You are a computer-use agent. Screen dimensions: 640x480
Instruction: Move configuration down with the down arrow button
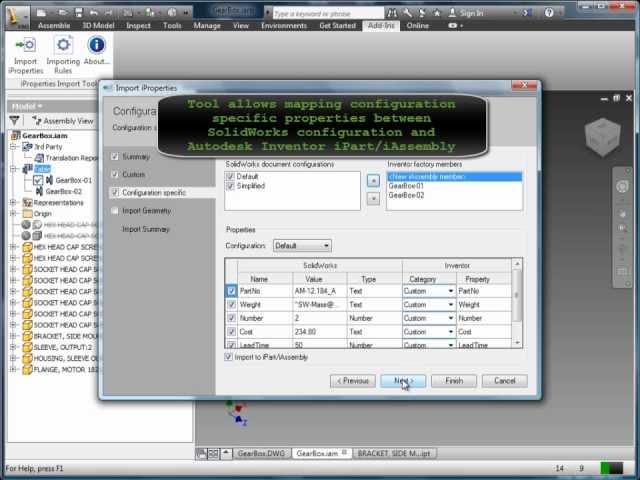point(373,198)
